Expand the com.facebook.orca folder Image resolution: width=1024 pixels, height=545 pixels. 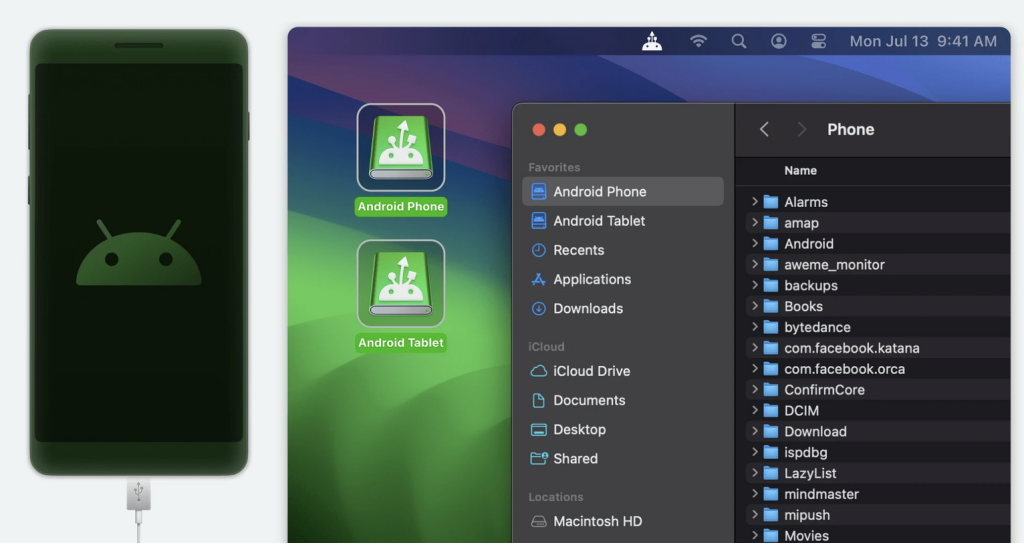754,369
